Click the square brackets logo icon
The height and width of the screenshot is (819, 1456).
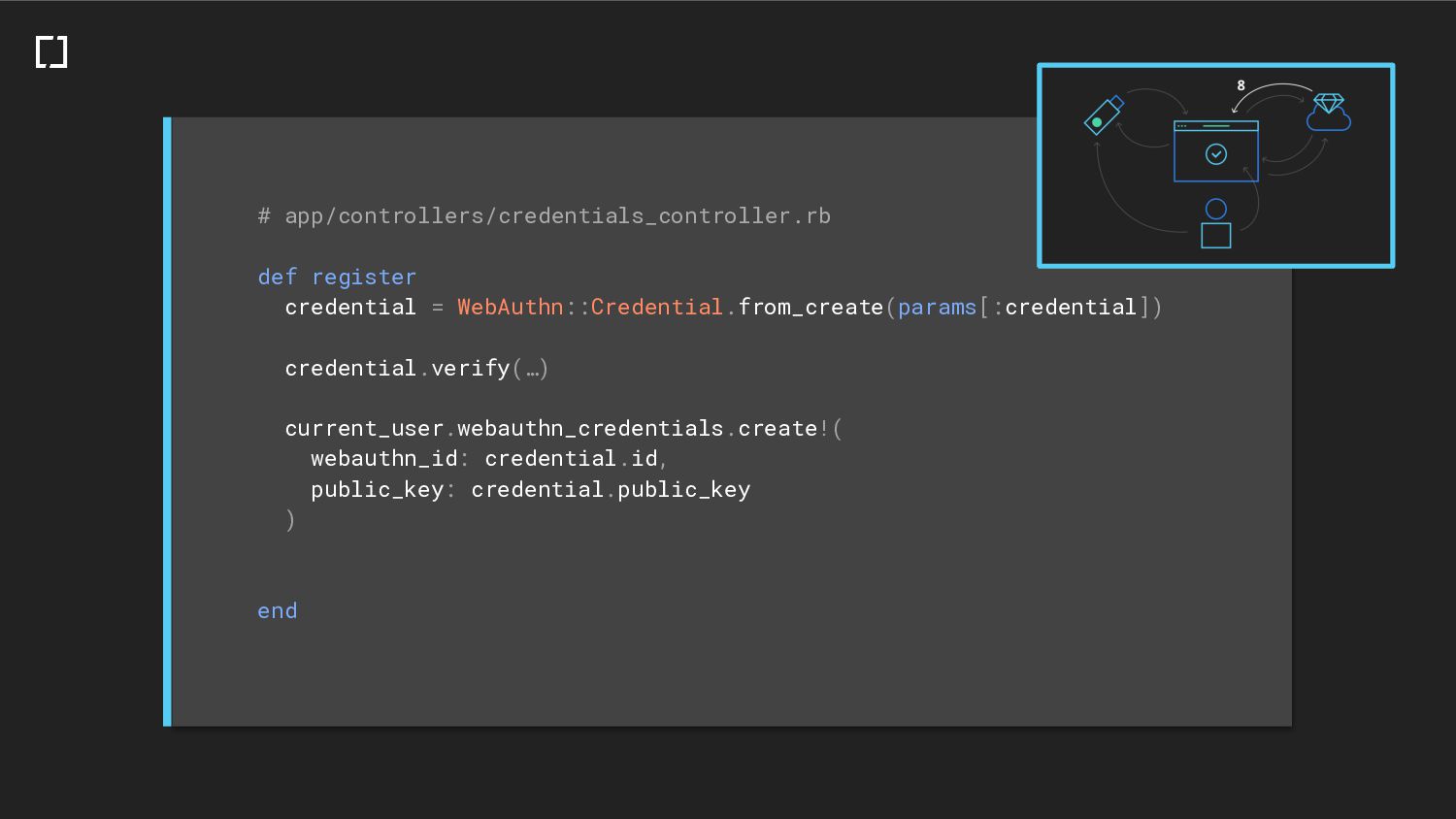51,52
